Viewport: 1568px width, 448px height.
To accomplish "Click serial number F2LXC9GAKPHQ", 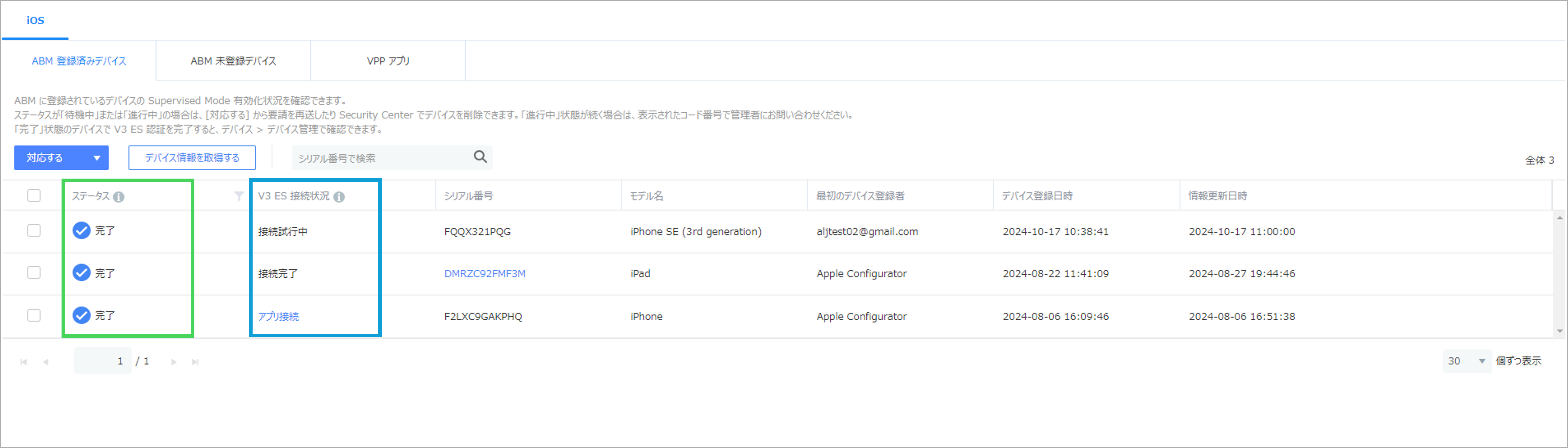I will (x=483, y=317).
